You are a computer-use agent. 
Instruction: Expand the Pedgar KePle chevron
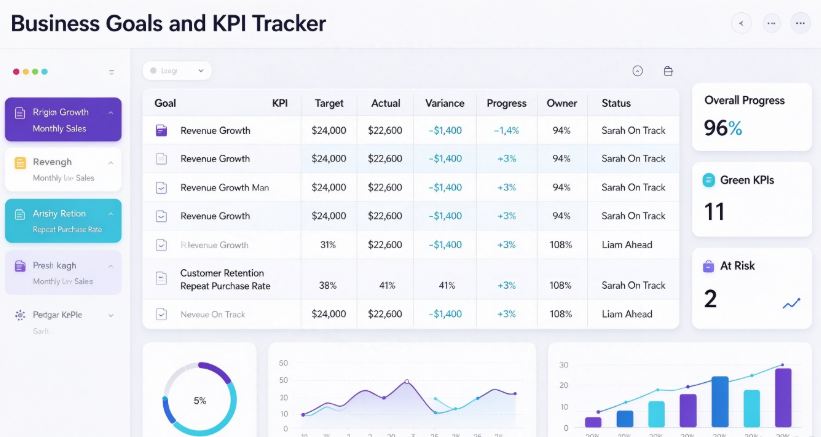(111, 316)
